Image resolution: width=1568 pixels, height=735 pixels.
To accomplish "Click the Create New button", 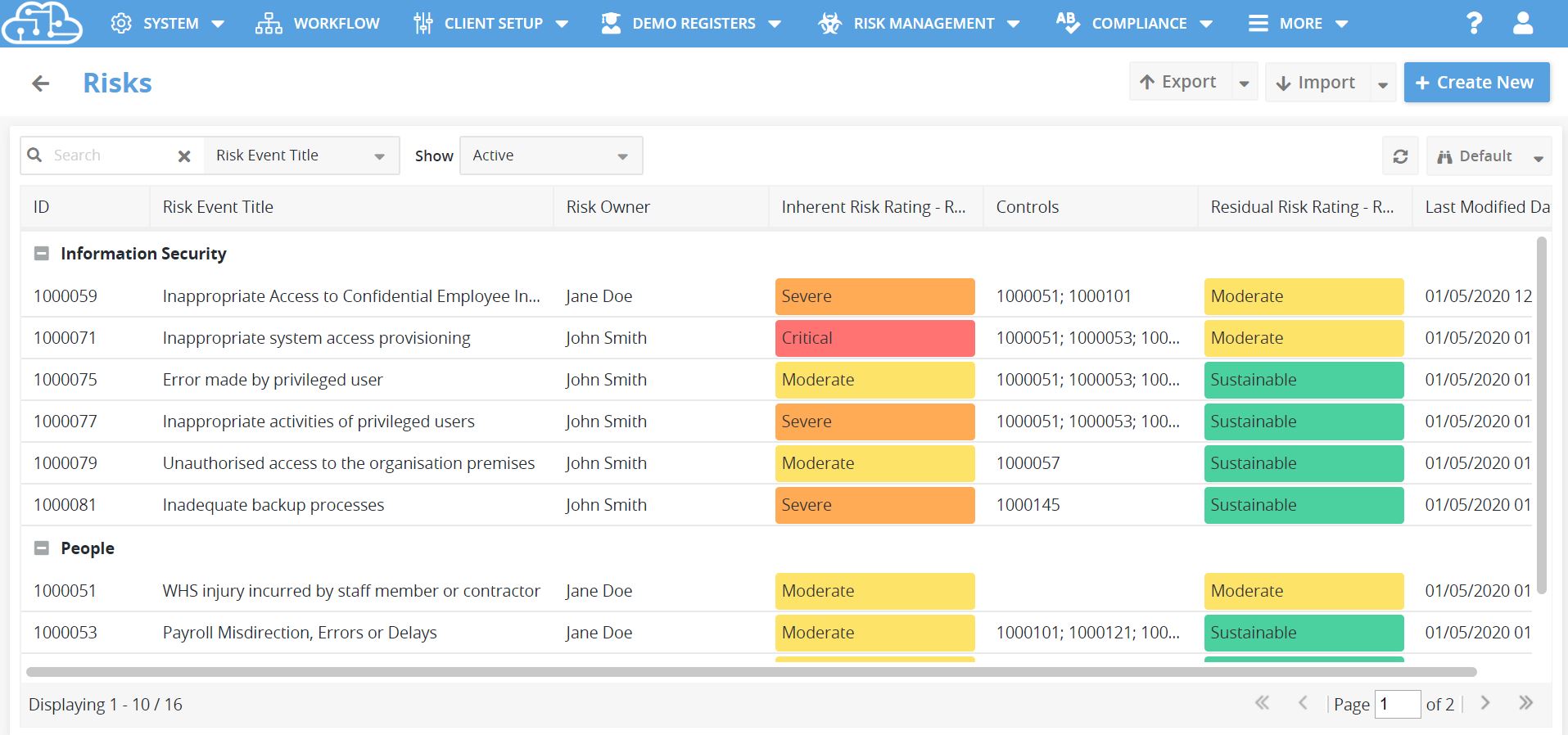I will (x=1476, y=83).
